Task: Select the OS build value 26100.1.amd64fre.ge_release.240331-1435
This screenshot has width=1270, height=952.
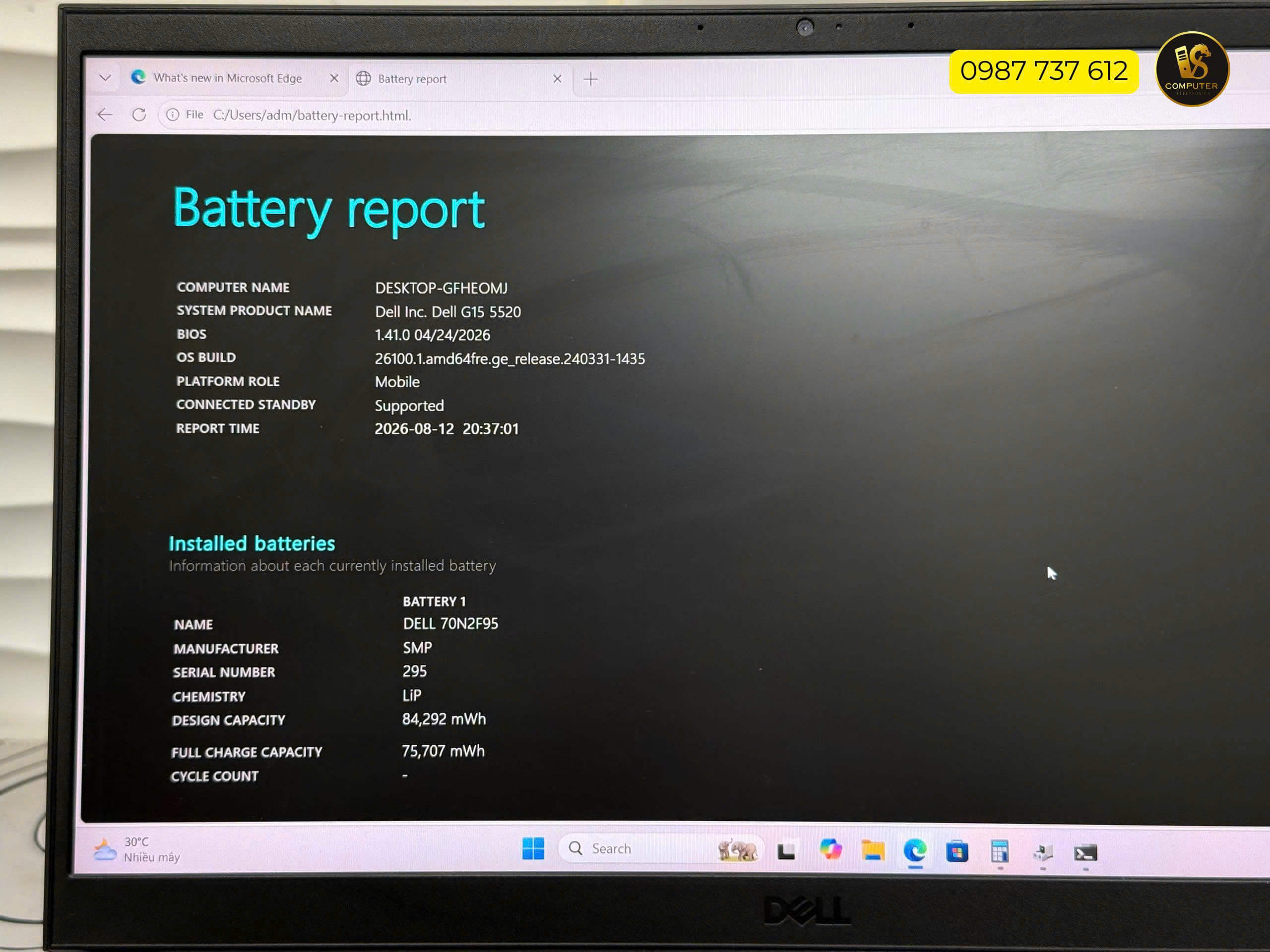Action: click(x=510, y=359)
